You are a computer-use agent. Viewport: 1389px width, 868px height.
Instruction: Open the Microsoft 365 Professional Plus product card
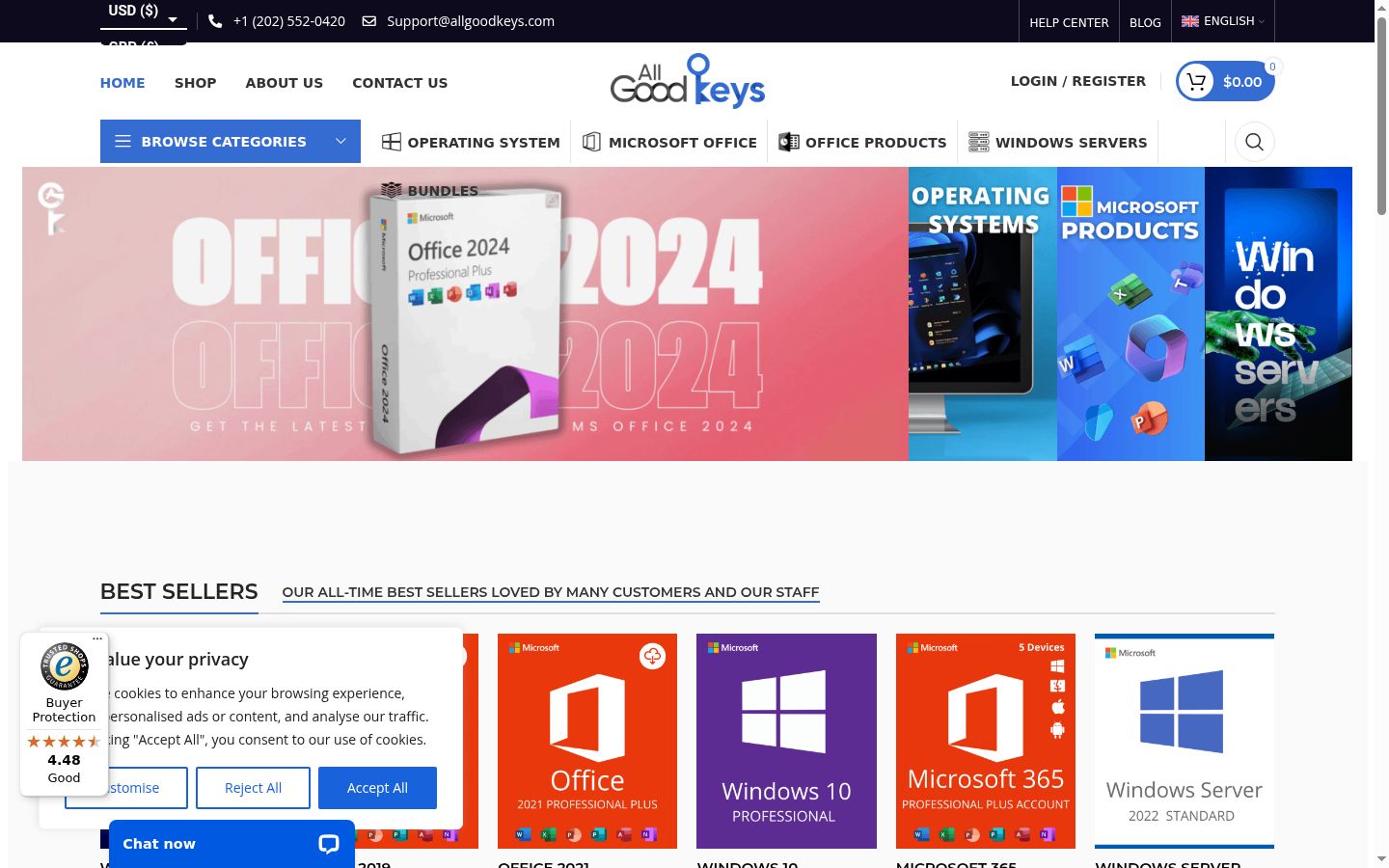[986, 741]
